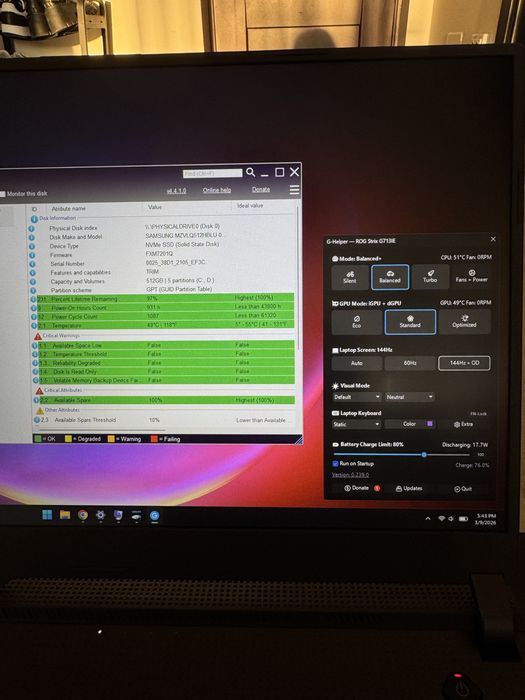Click info icon for Reliability Degraded
Image resolution: width=525 pixels, height=700 pixels.
[x=35, y=363]
